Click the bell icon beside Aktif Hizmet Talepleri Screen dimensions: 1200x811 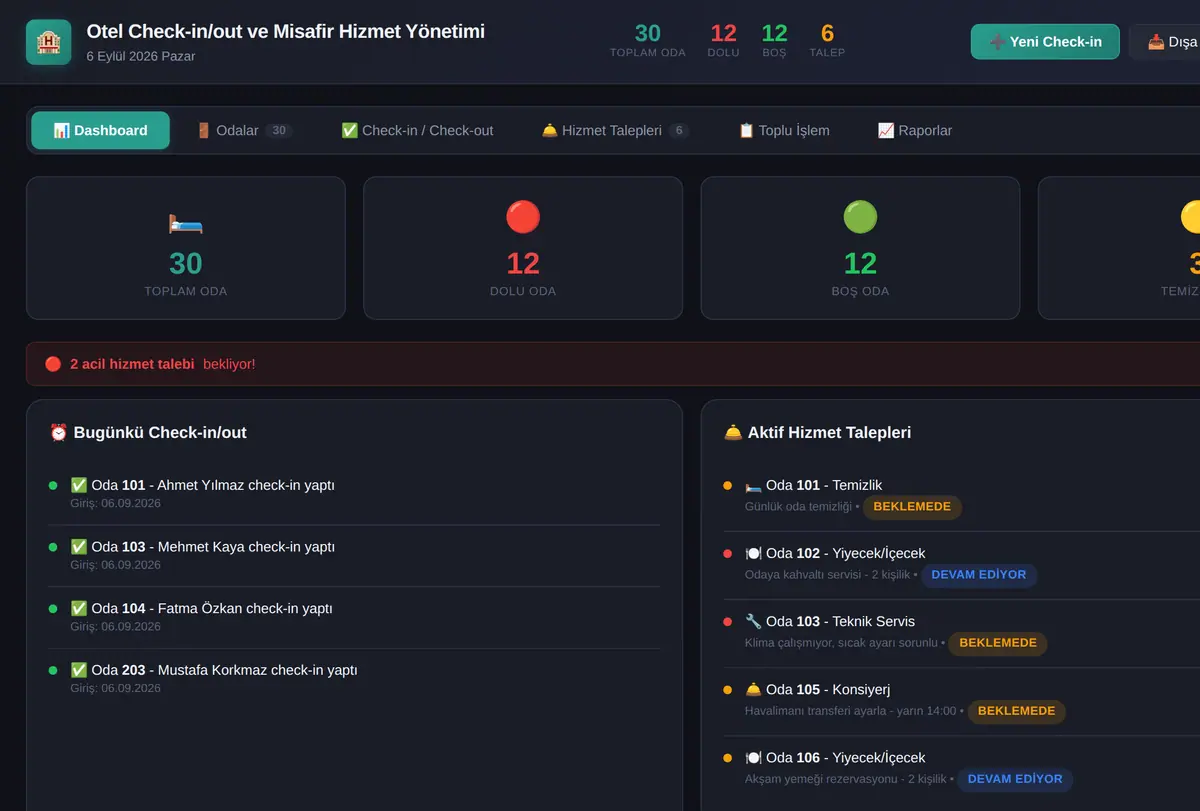(733, 433)
